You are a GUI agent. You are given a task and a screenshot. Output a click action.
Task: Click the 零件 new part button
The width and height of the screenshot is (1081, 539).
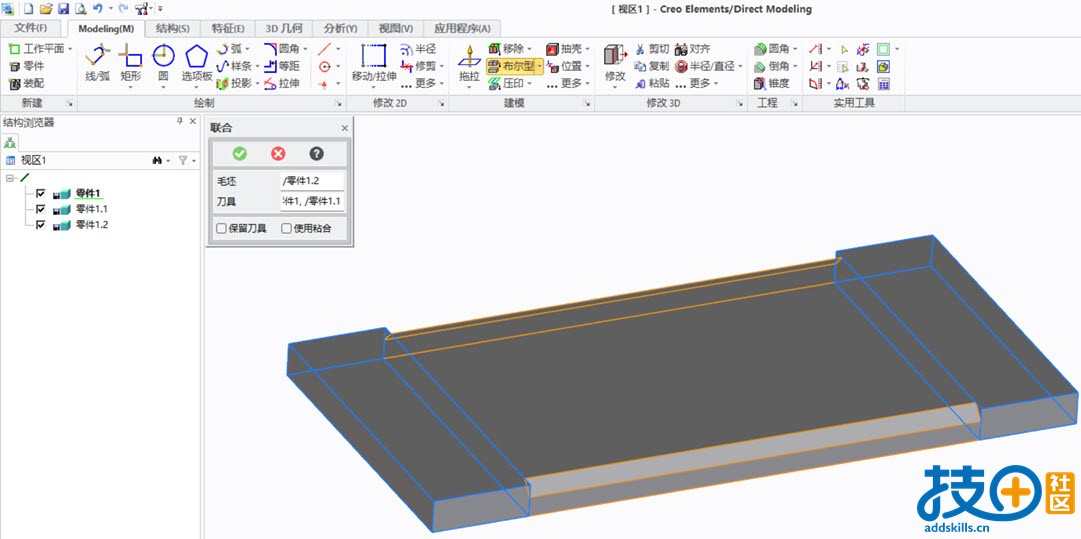[x=27, y=66]
